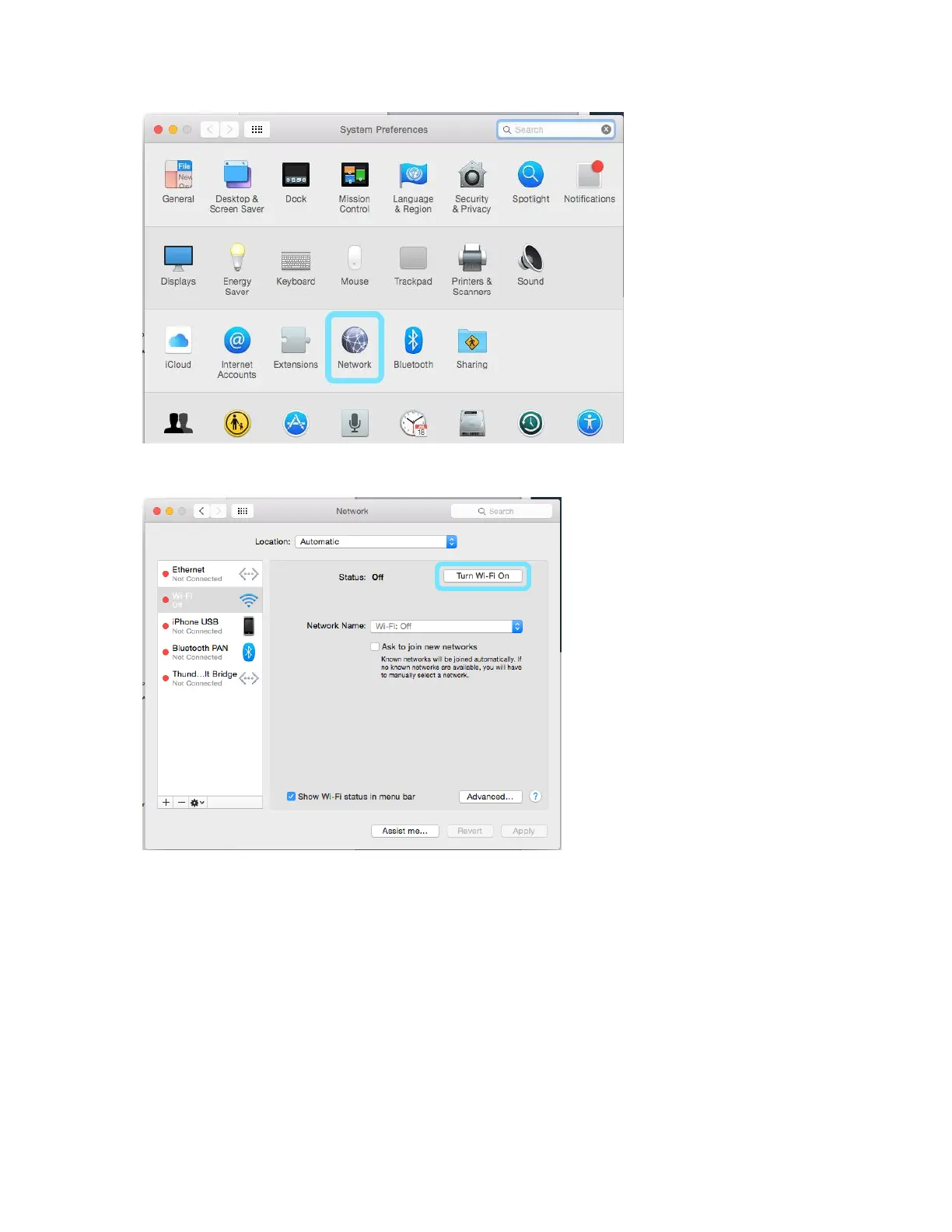Click the Advanced… button

pos(490,796)
